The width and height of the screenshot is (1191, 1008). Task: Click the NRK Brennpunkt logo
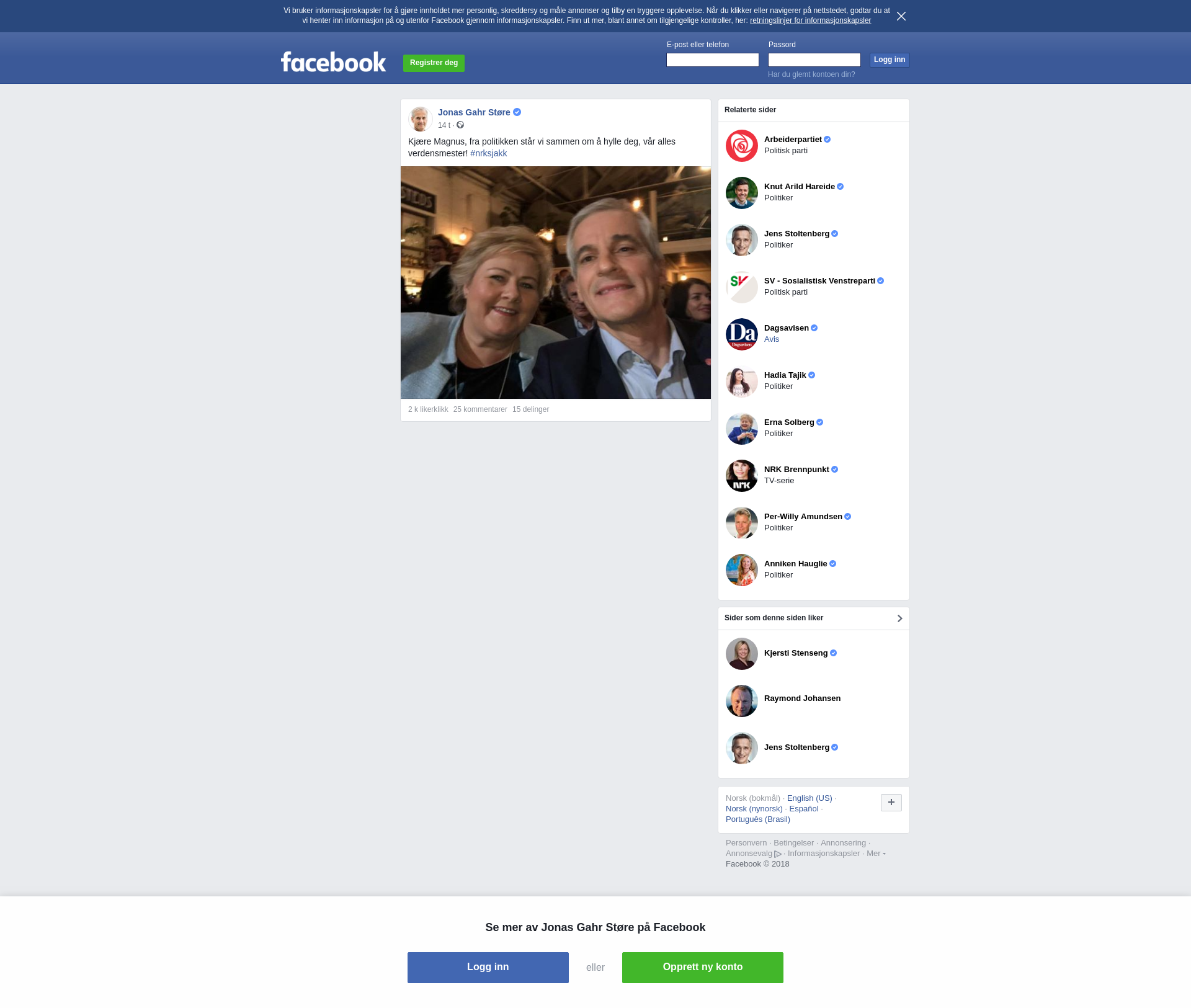click(741, 476)
